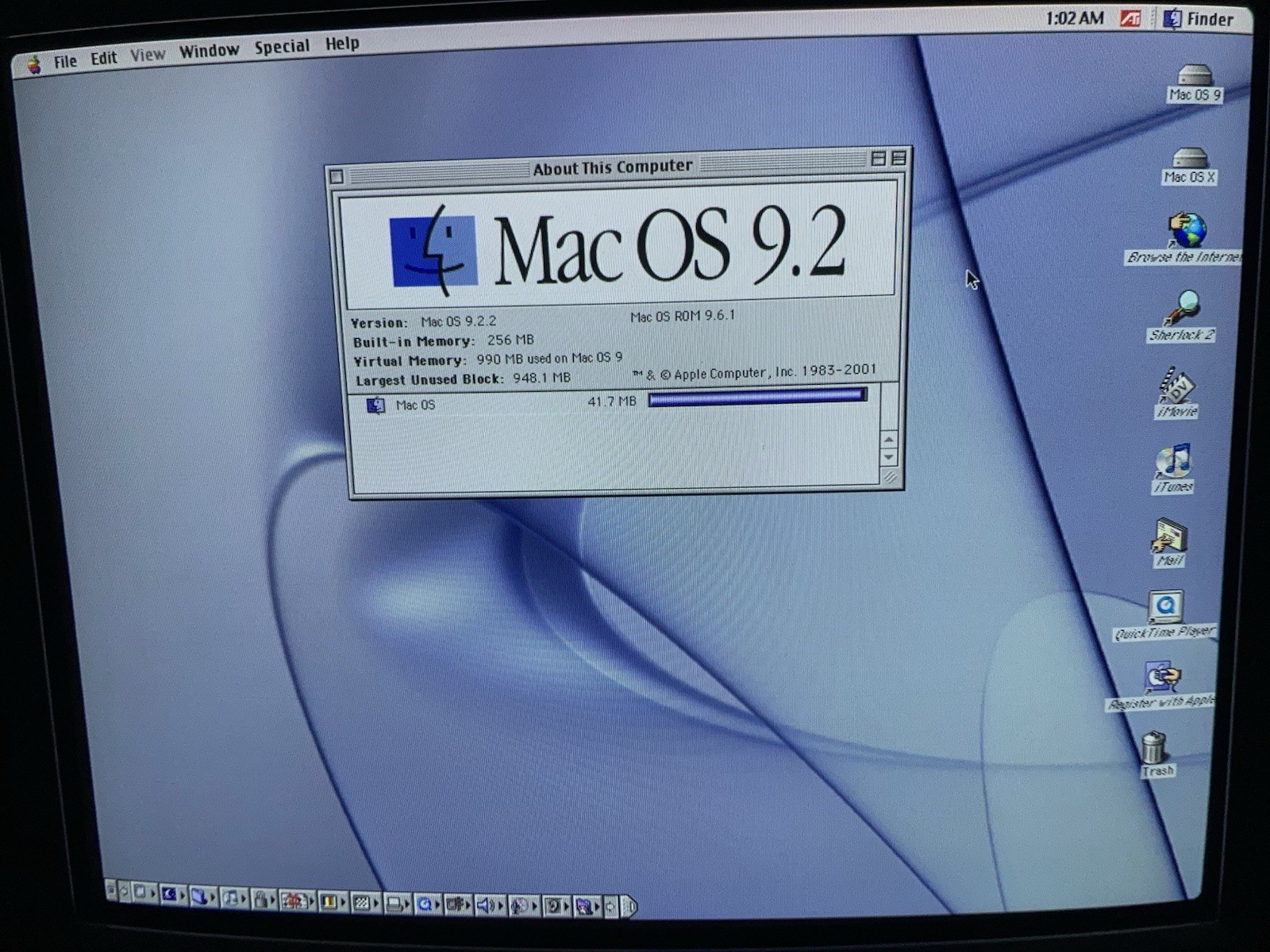
Task: Open the File menu
Action: click(x=65, y=61)
